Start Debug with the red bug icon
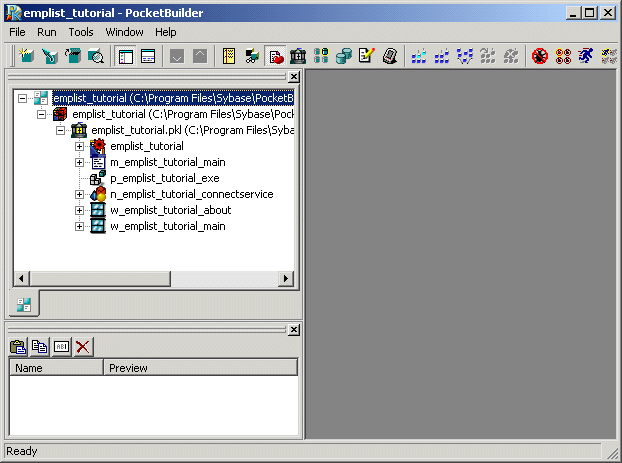Viewport: 622px width, 463px height. [x=540, y=56]
